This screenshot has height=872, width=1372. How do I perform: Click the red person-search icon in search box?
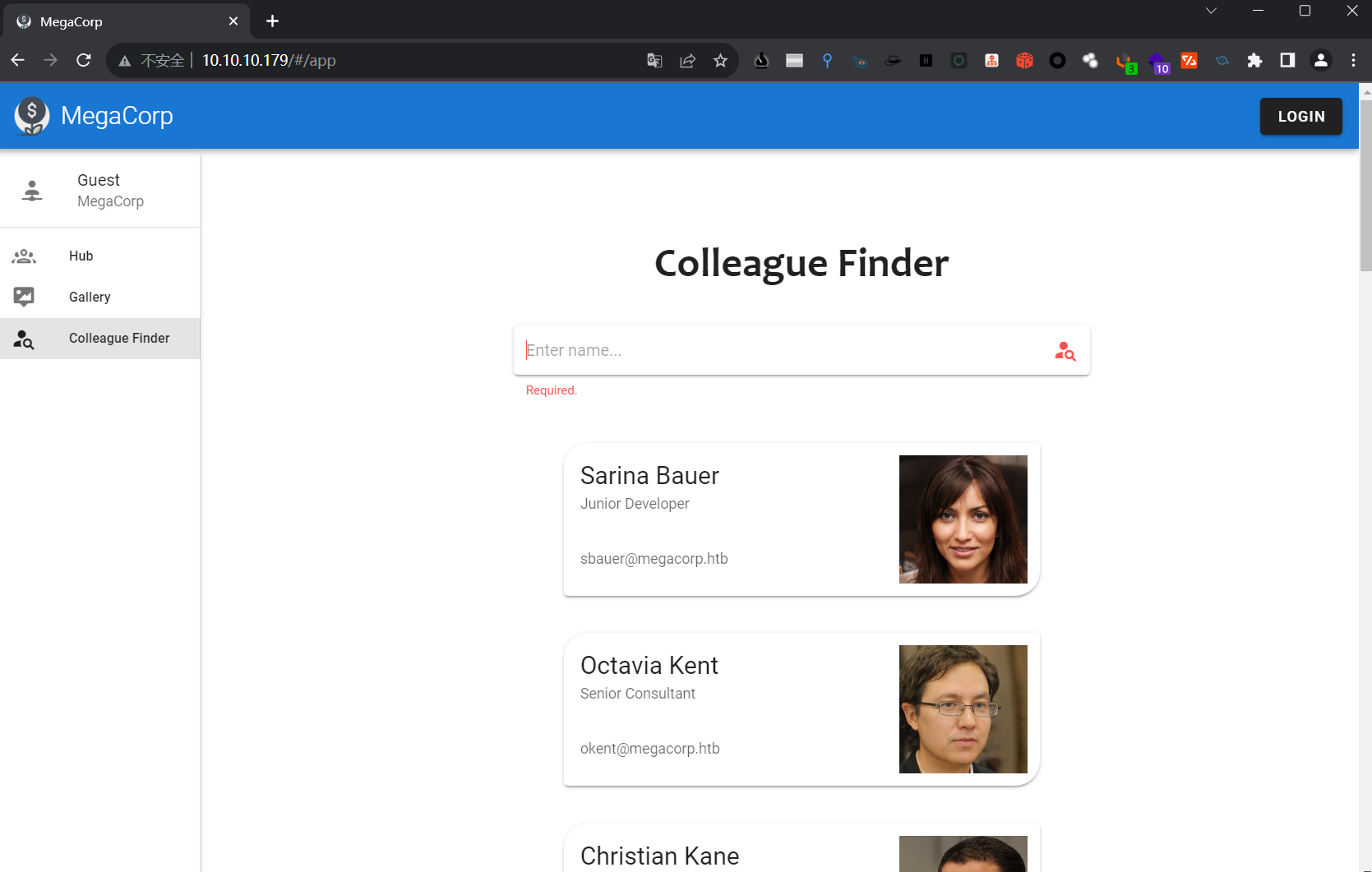(1065, 351)
